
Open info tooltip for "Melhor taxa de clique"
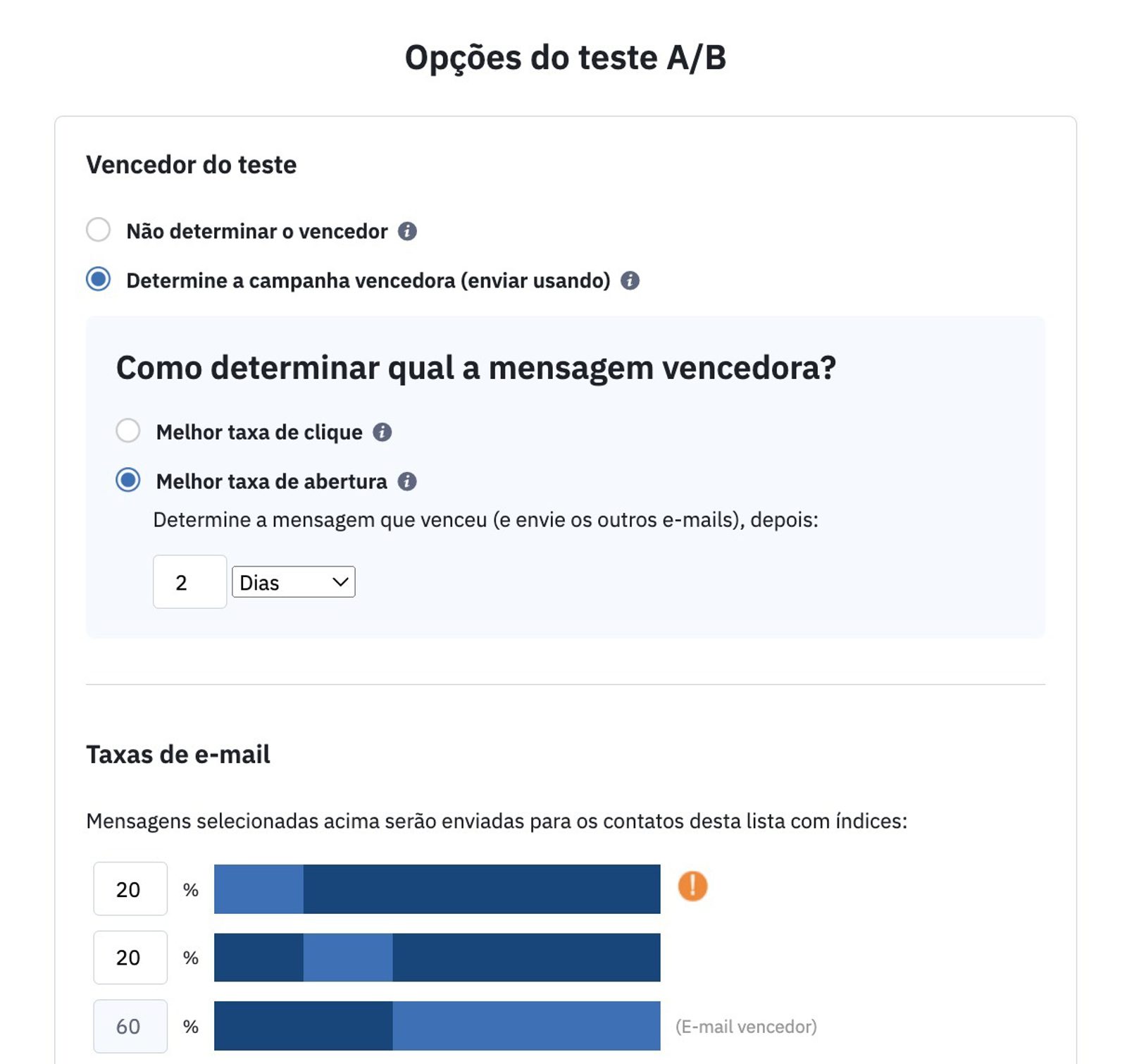(x=382, y=432)
